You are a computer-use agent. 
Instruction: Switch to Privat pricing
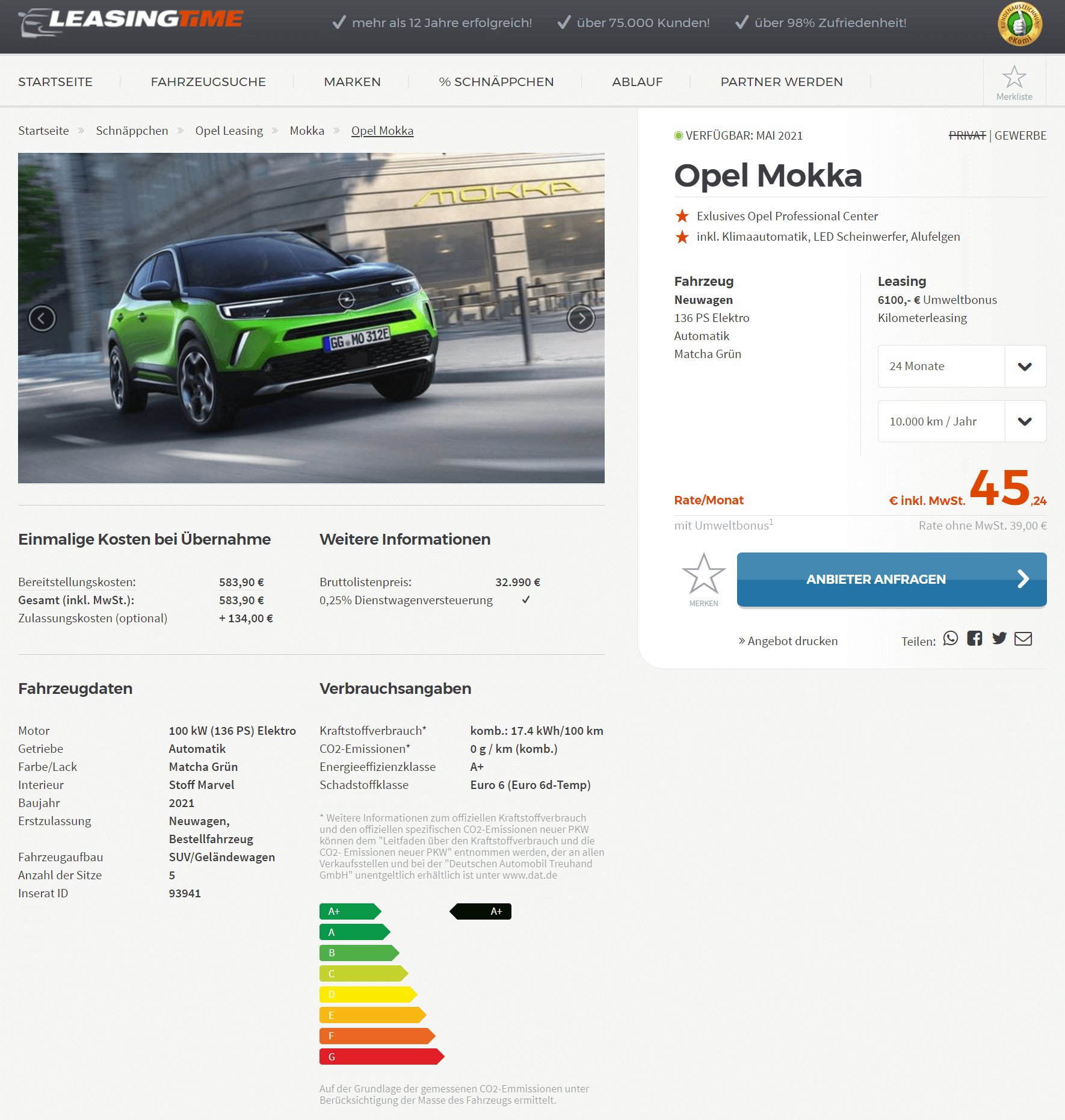967,135
